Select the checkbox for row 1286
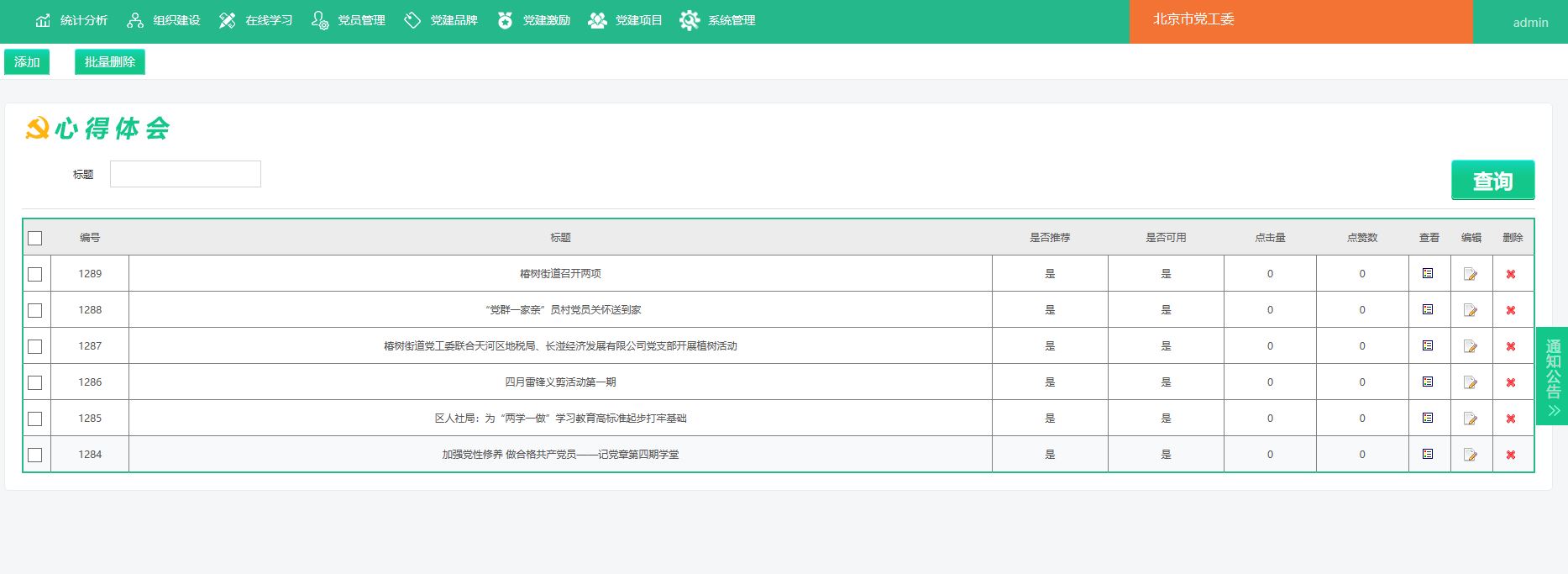The image size is (1568, 574). 35,382
